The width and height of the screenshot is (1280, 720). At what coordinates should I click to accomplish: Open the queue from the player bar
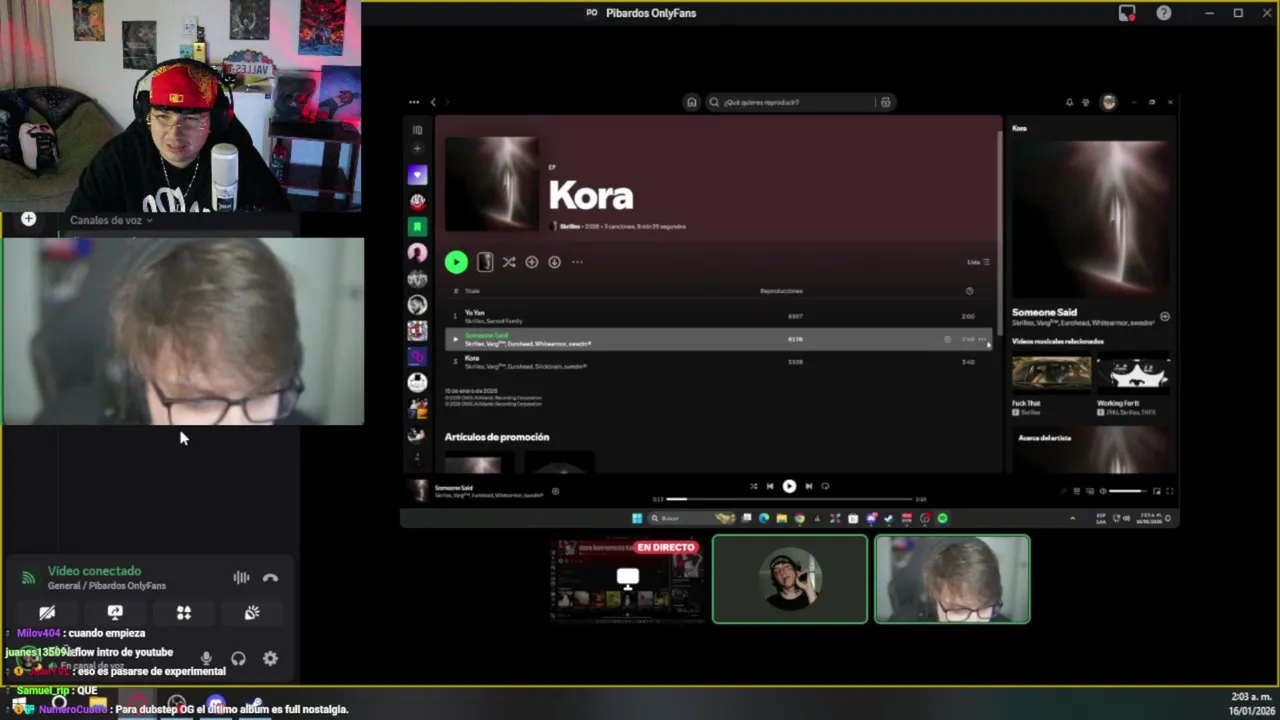pos(1076,491)
